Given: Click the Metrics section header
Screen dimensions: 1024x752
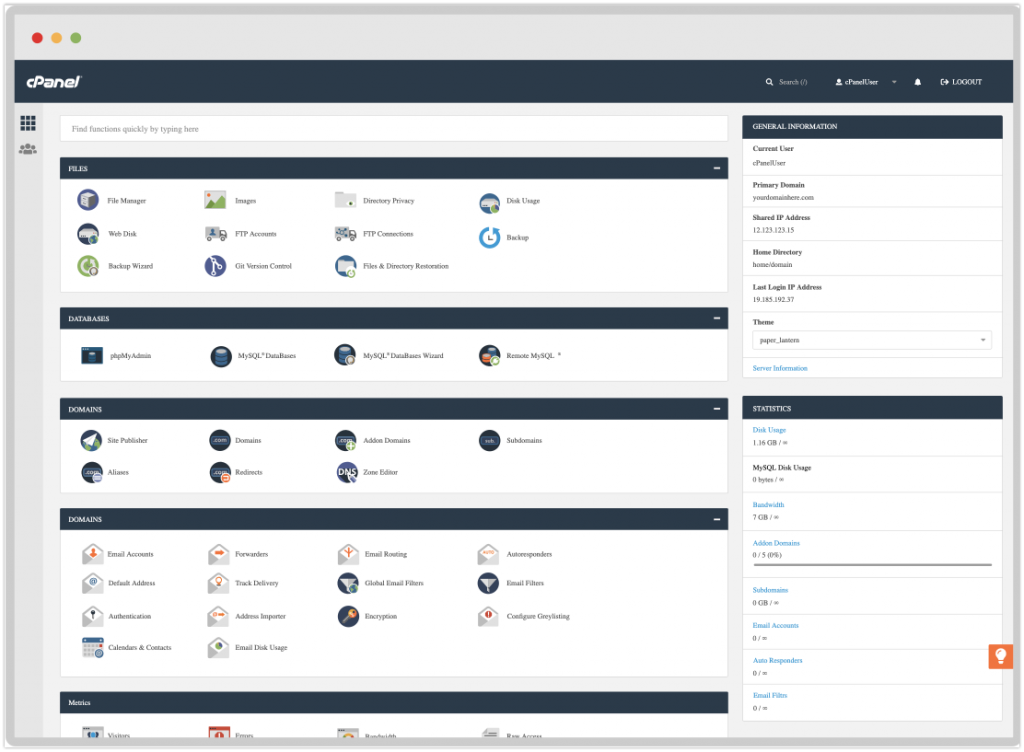Looking at the screenshot, I should click(x=394, y=702).
